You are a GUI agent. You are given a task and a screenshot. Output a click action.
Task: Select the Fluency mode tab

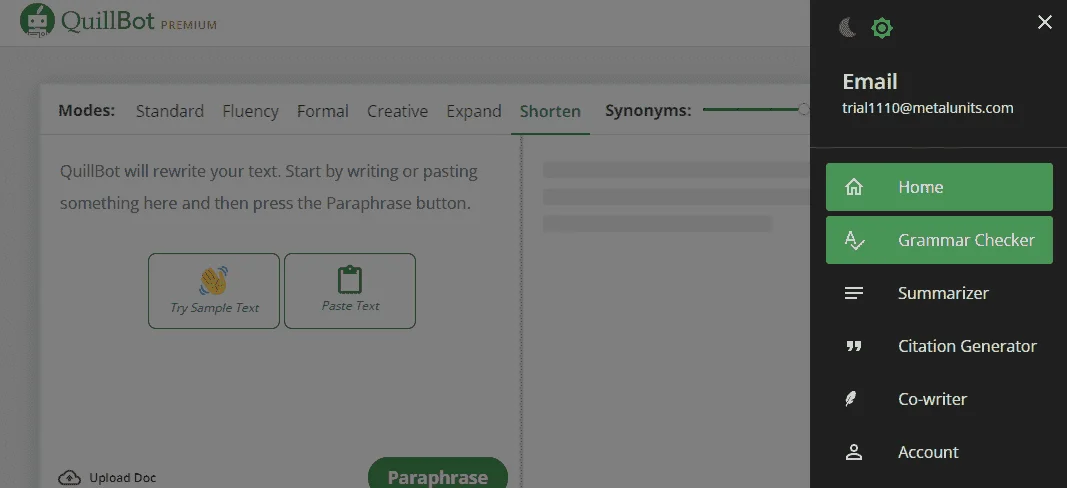pos(250,111)
